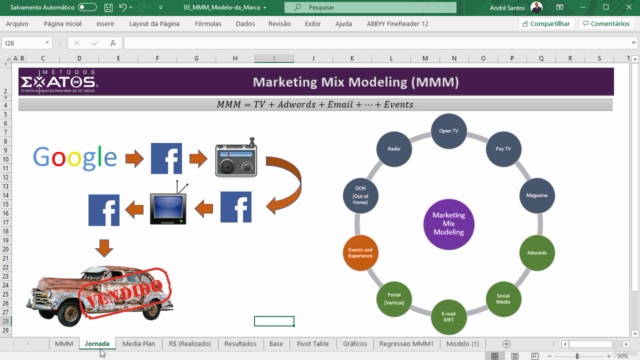Switch to the Fórmulas tab

pos(208,24)
